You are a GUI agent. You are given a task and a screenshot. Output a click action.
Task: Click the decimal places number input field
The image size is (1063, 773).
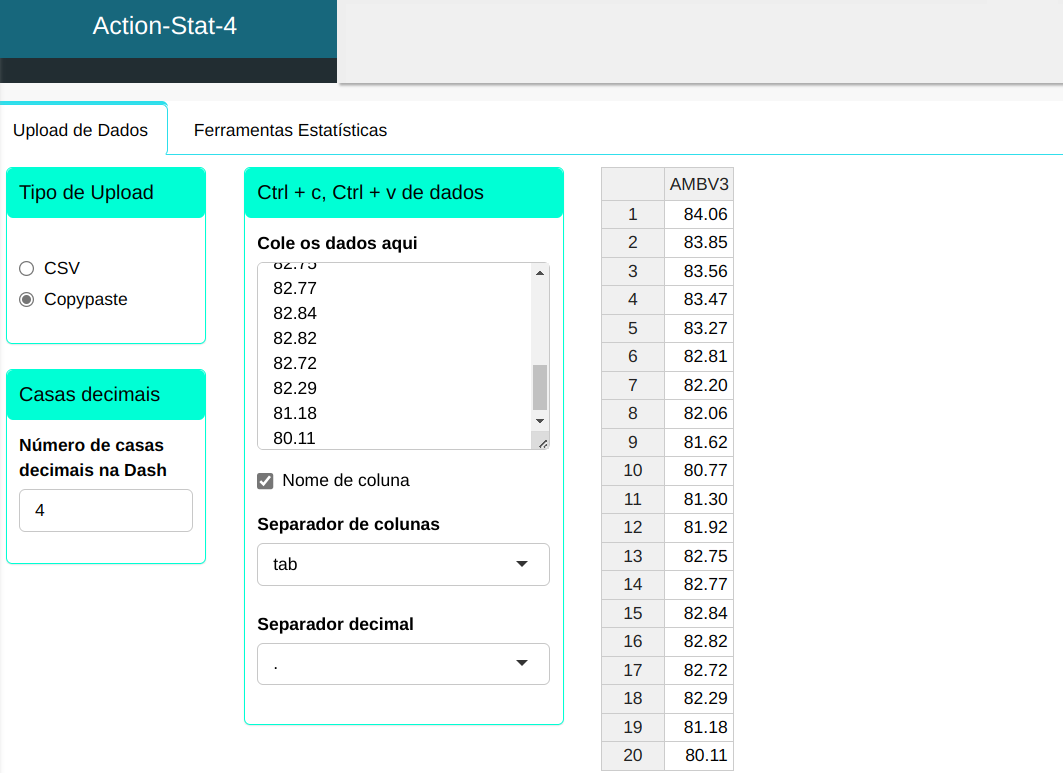(106, 510)
